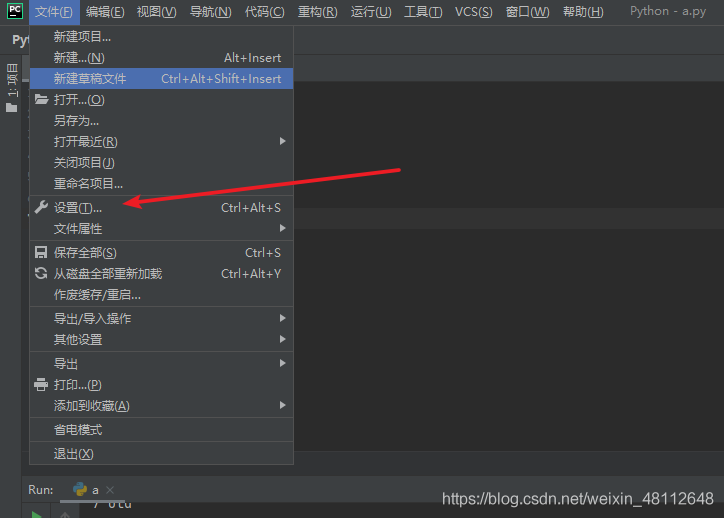The height and width of the screenshot is (518, 724).
Task: Click the reload icon for 从磁盘全部重新加载
Action: (41, 273)
